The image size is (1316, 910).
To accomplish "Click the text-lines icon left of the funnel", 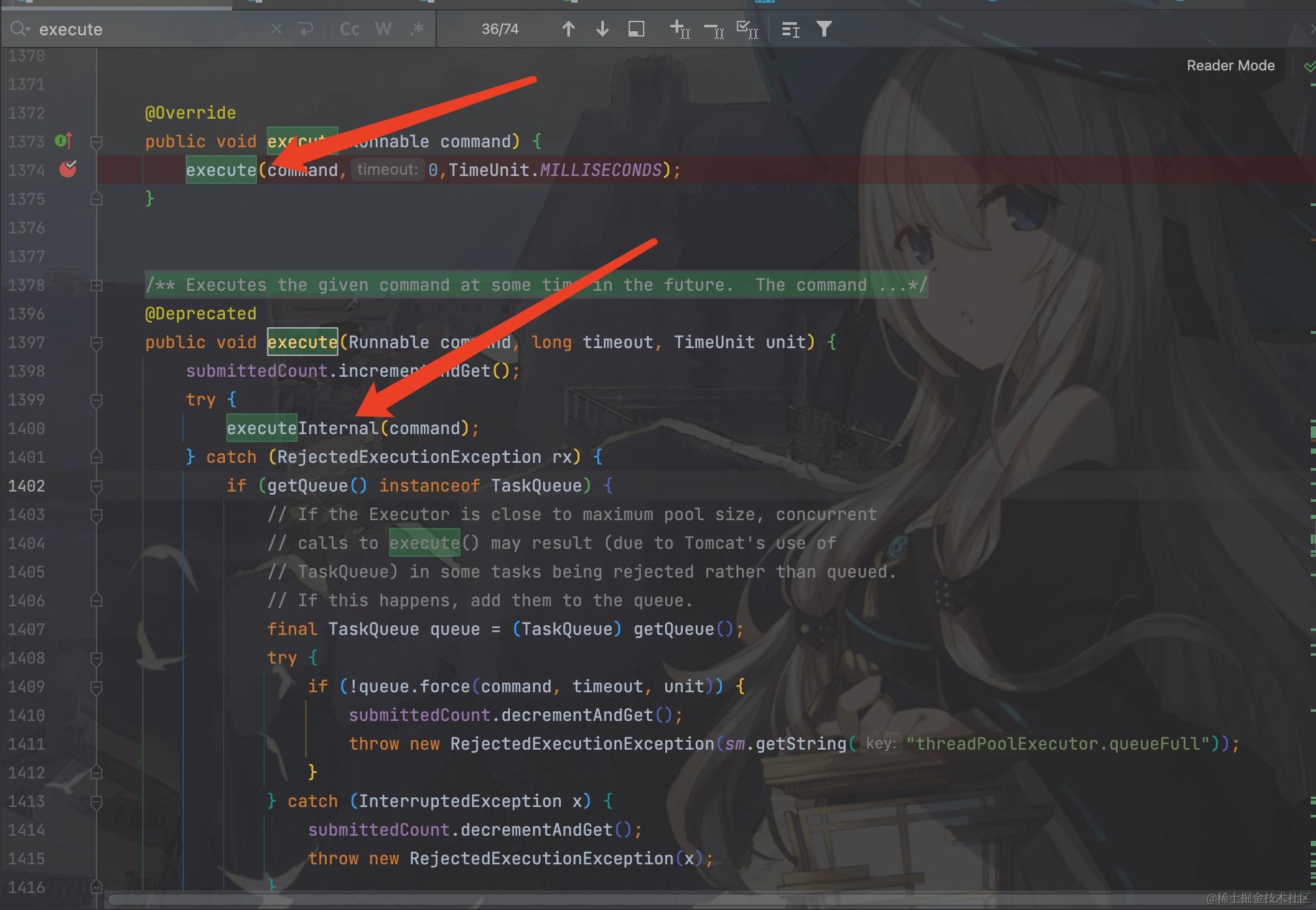I will [790, 29].
